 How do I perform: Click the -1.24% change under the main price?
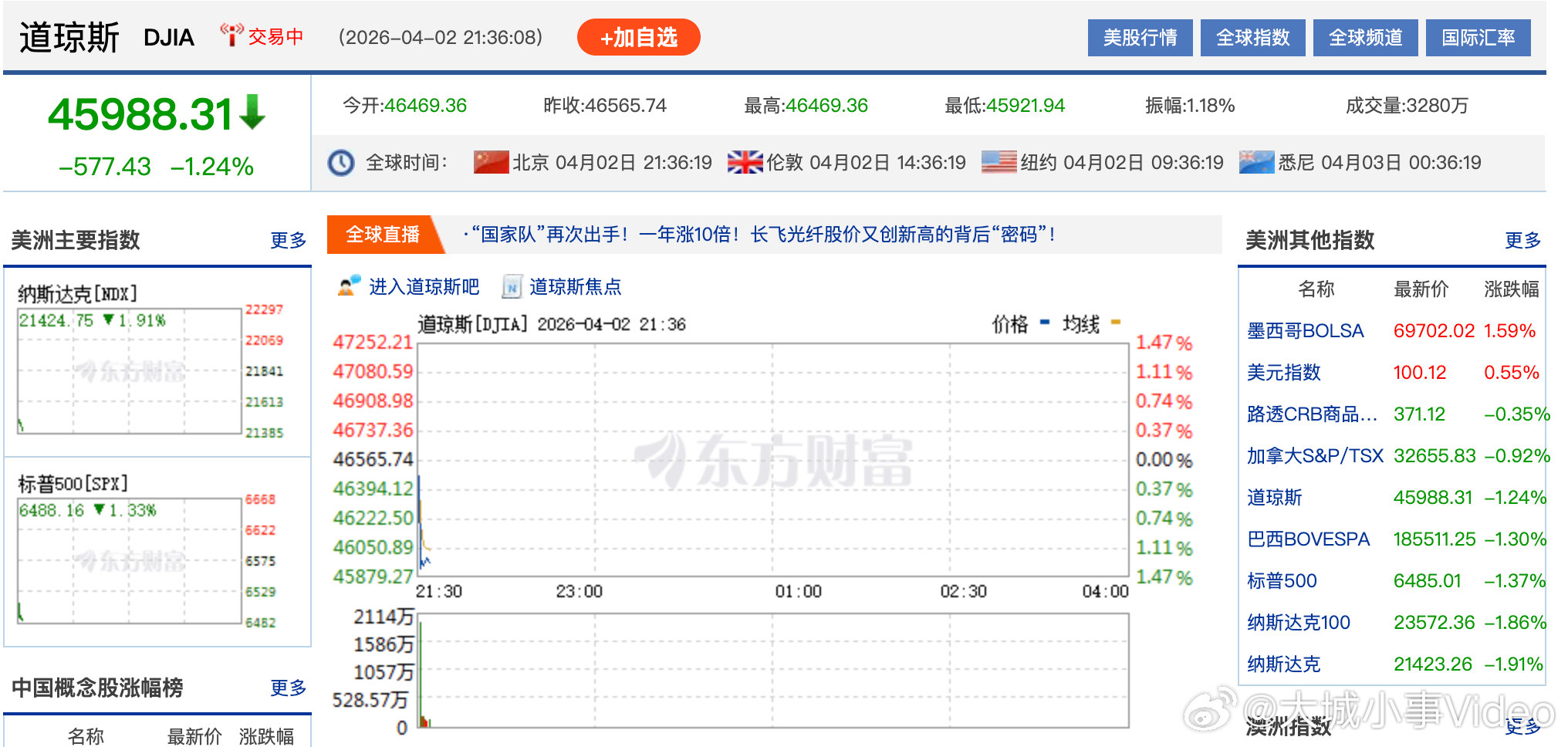click(x=211, y=167)
